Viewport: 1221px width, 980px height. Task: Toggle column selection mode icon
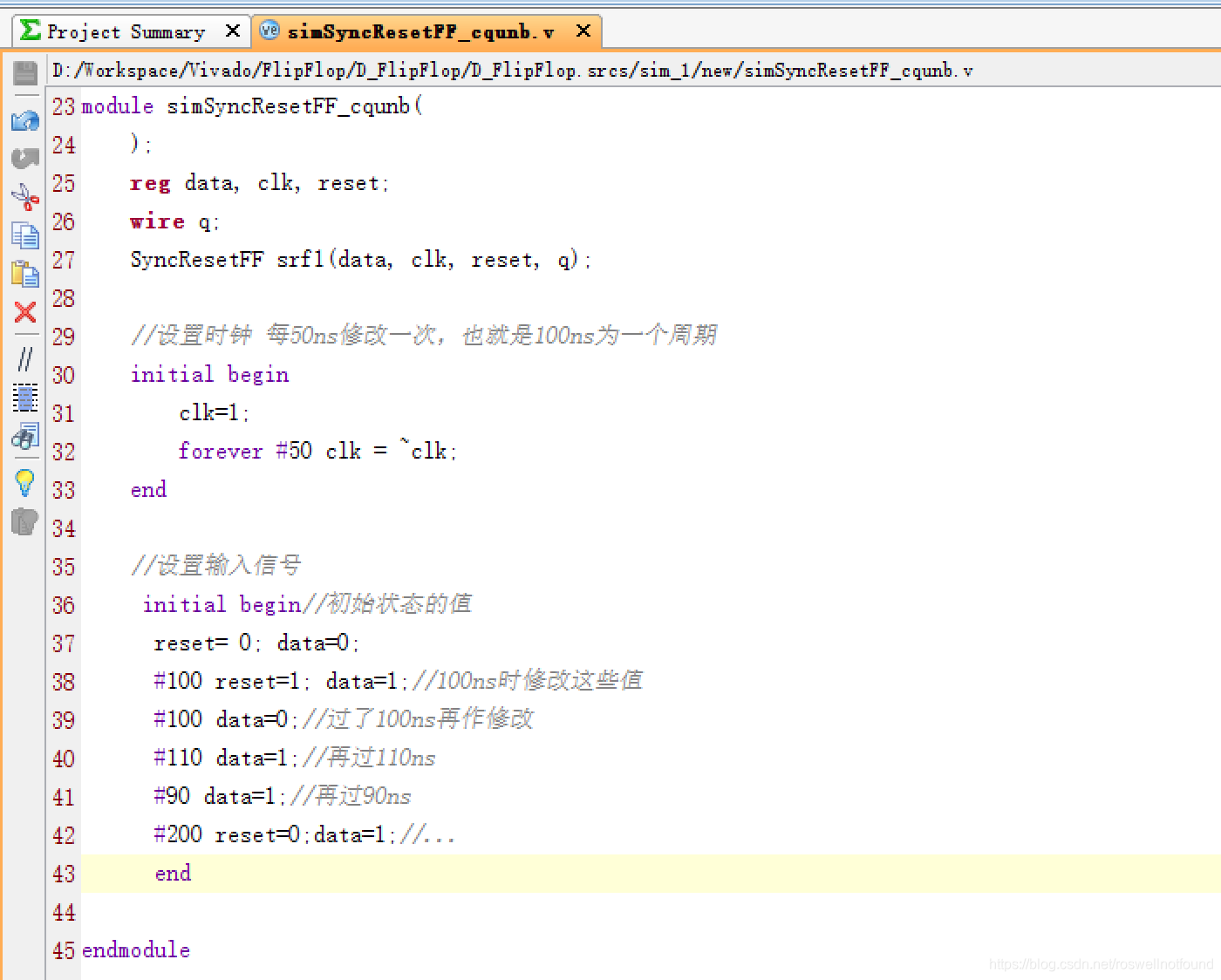coord(25,398)
